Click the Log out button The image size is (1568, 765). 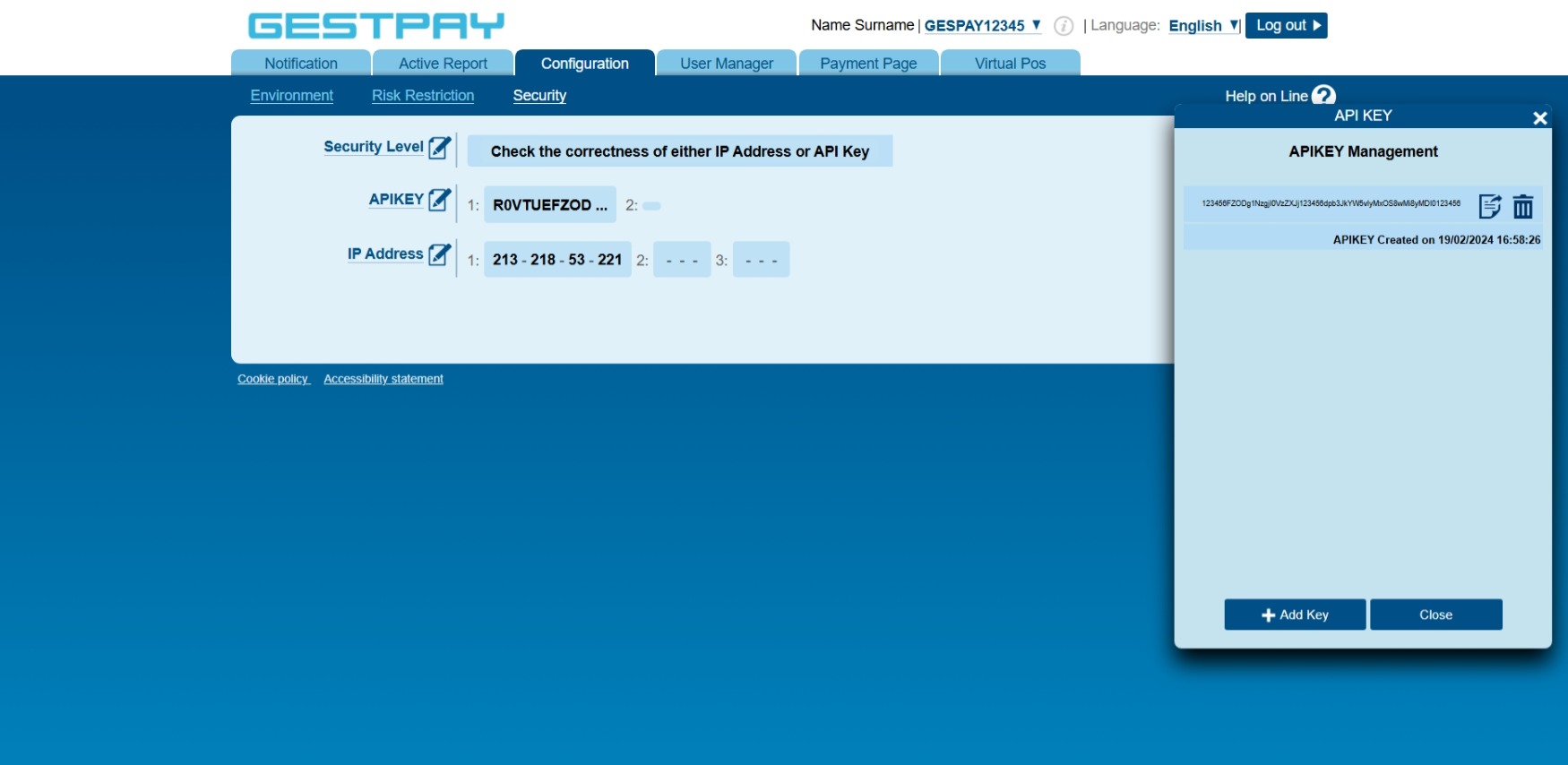(1287, 25)
